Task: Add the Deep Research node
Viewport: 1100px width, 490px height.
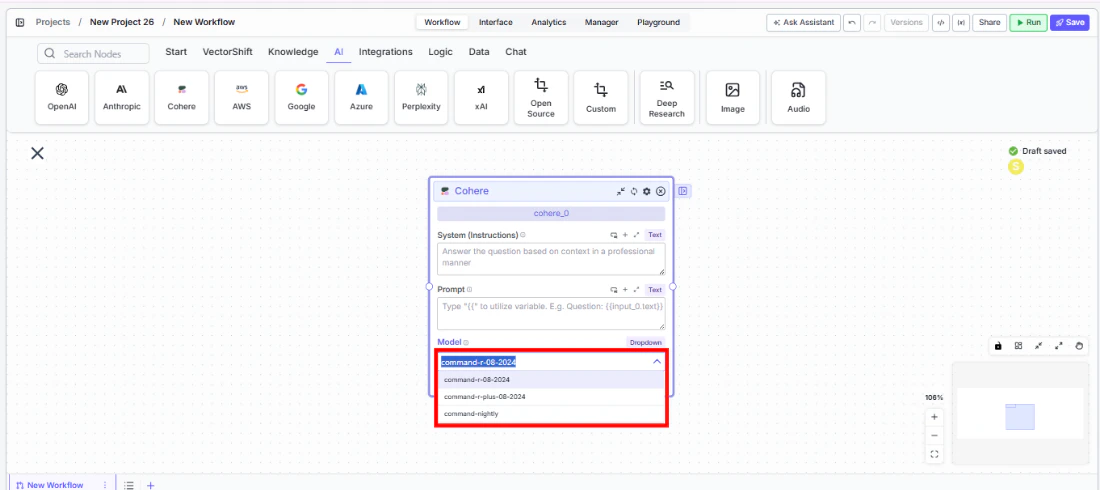Action: (667, 98)
